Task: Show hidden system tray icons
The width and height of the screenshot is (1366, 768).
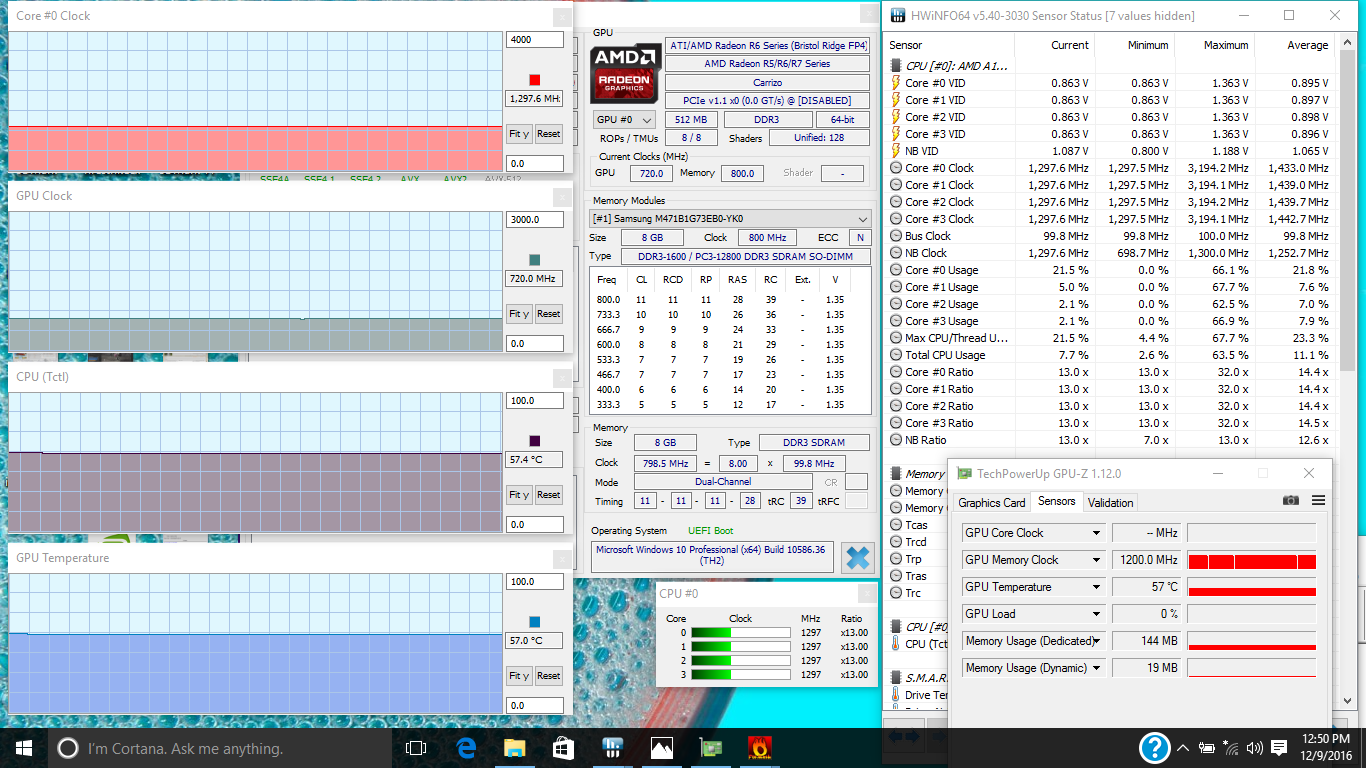Action: click(1184, 747)
